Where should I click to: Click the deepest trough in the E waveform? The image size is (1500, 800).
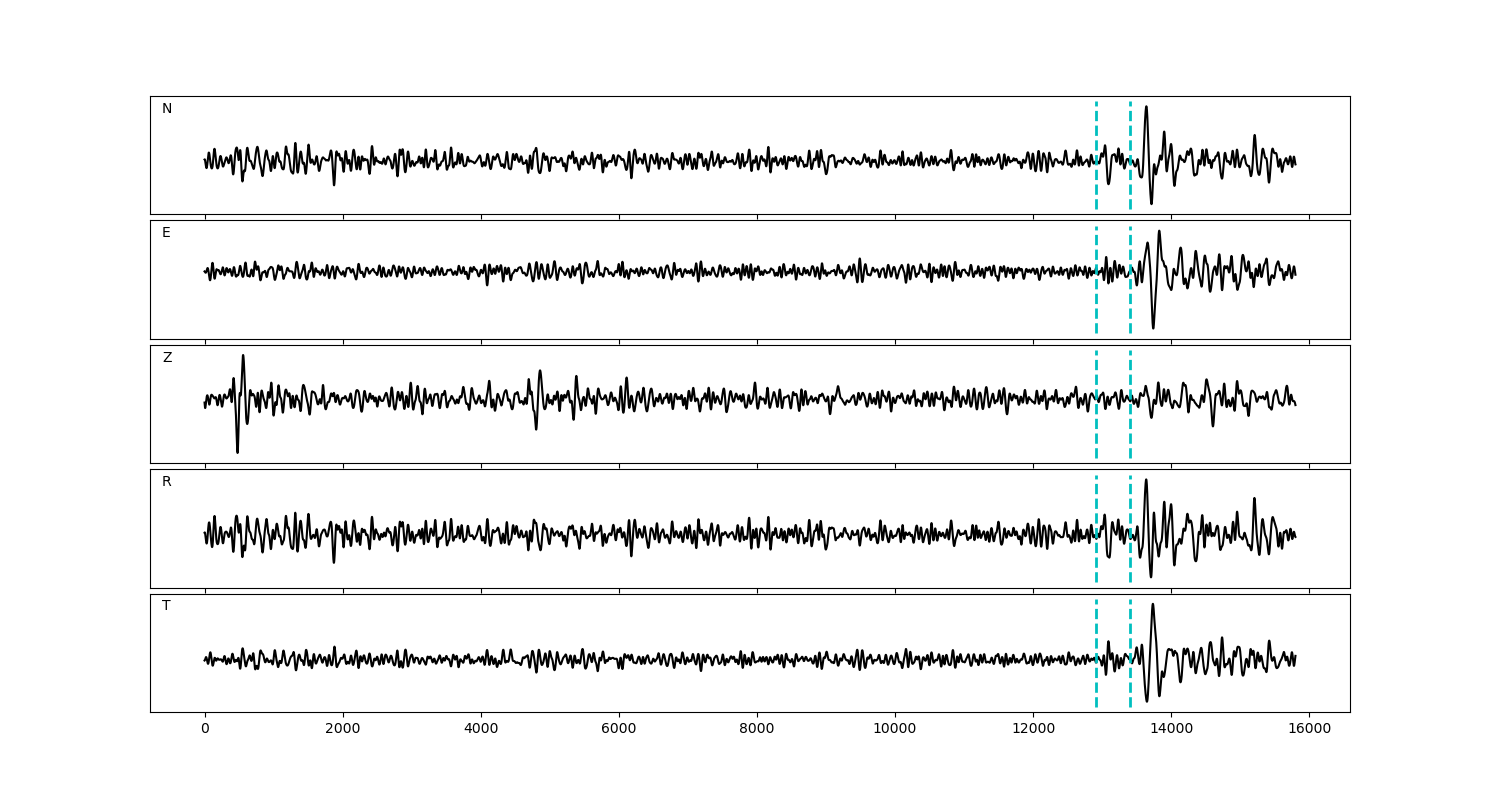coord(1153,326)
